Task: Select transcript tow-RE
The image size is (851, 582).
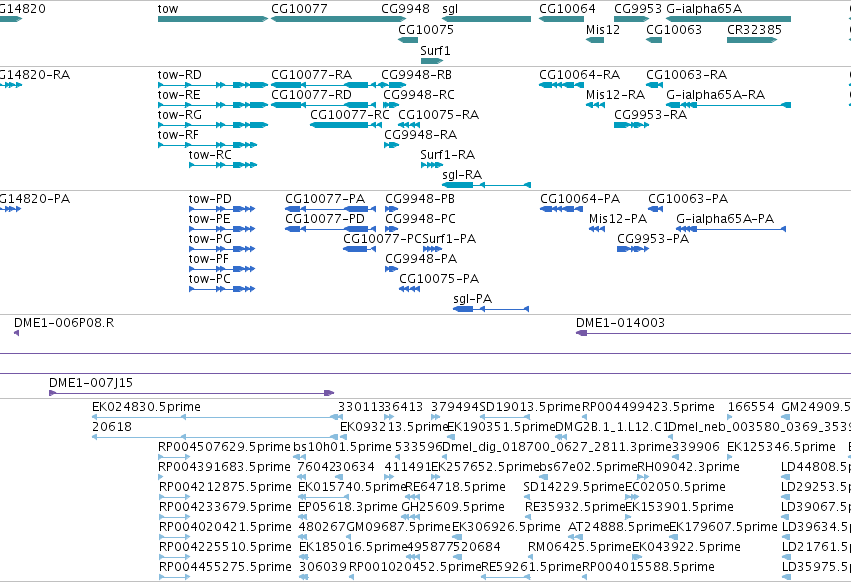Action: 213,105
